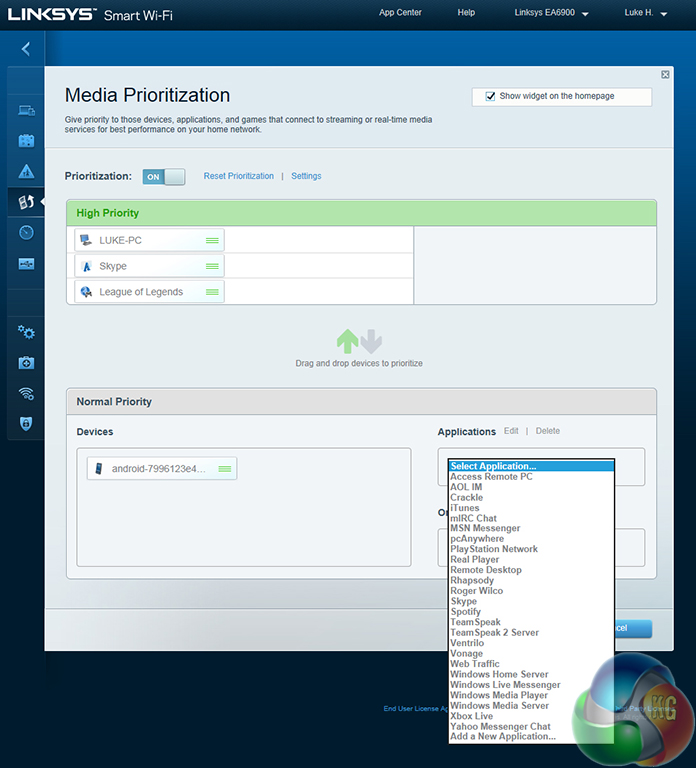The image size is (696, 768).
Task: Select mIRC Chat in the dropdown
Action: tap(531, 518)
